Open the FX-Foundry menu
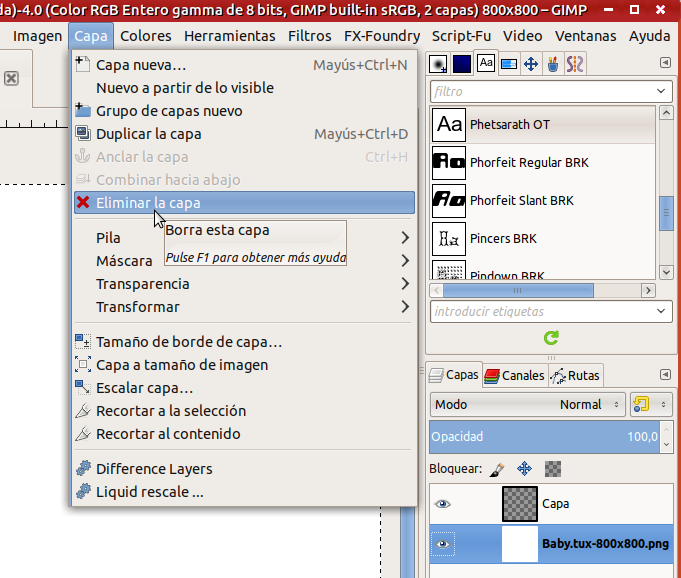 (x=382, y=36)
